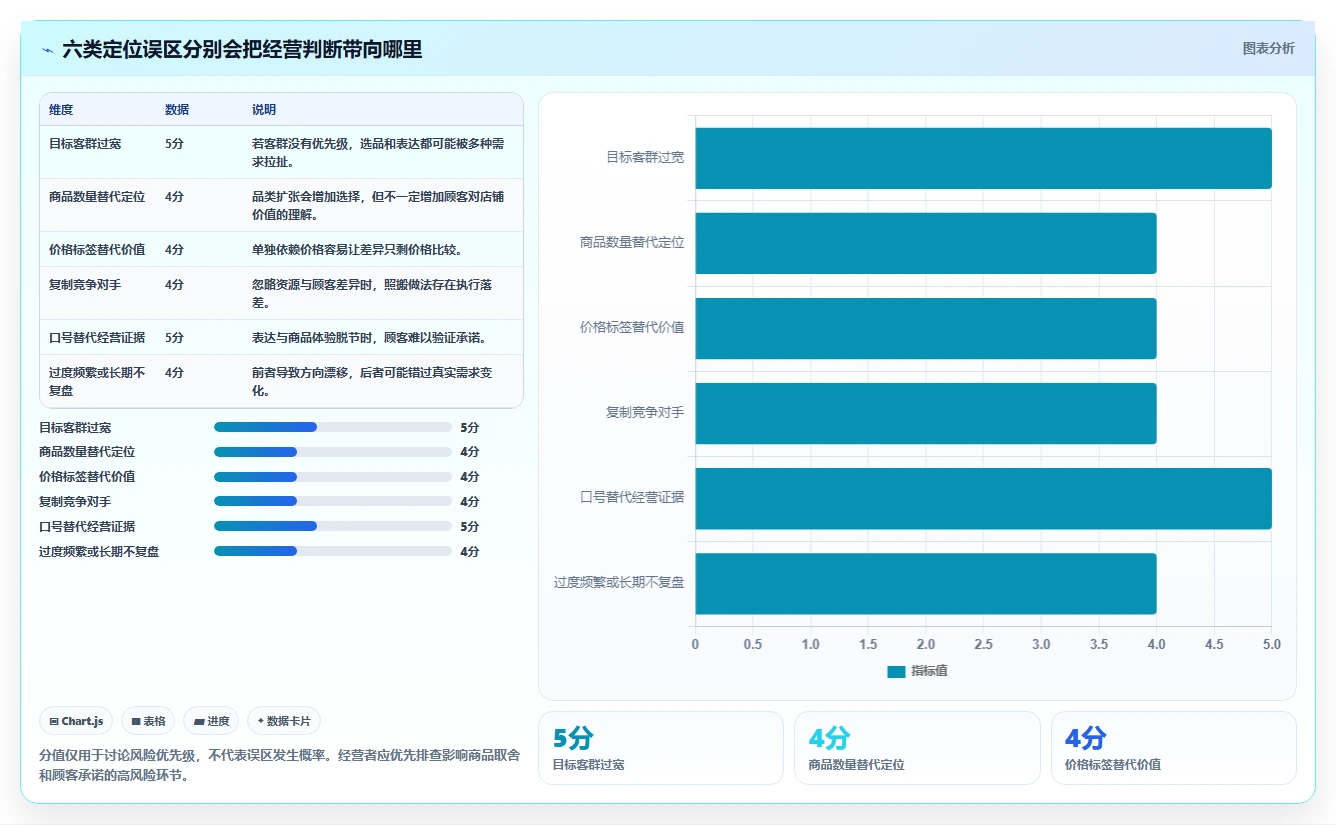1336x825 pixels.
Task: Click table description starting 前者导致方向漂移
Action: (x=372, y=381)
